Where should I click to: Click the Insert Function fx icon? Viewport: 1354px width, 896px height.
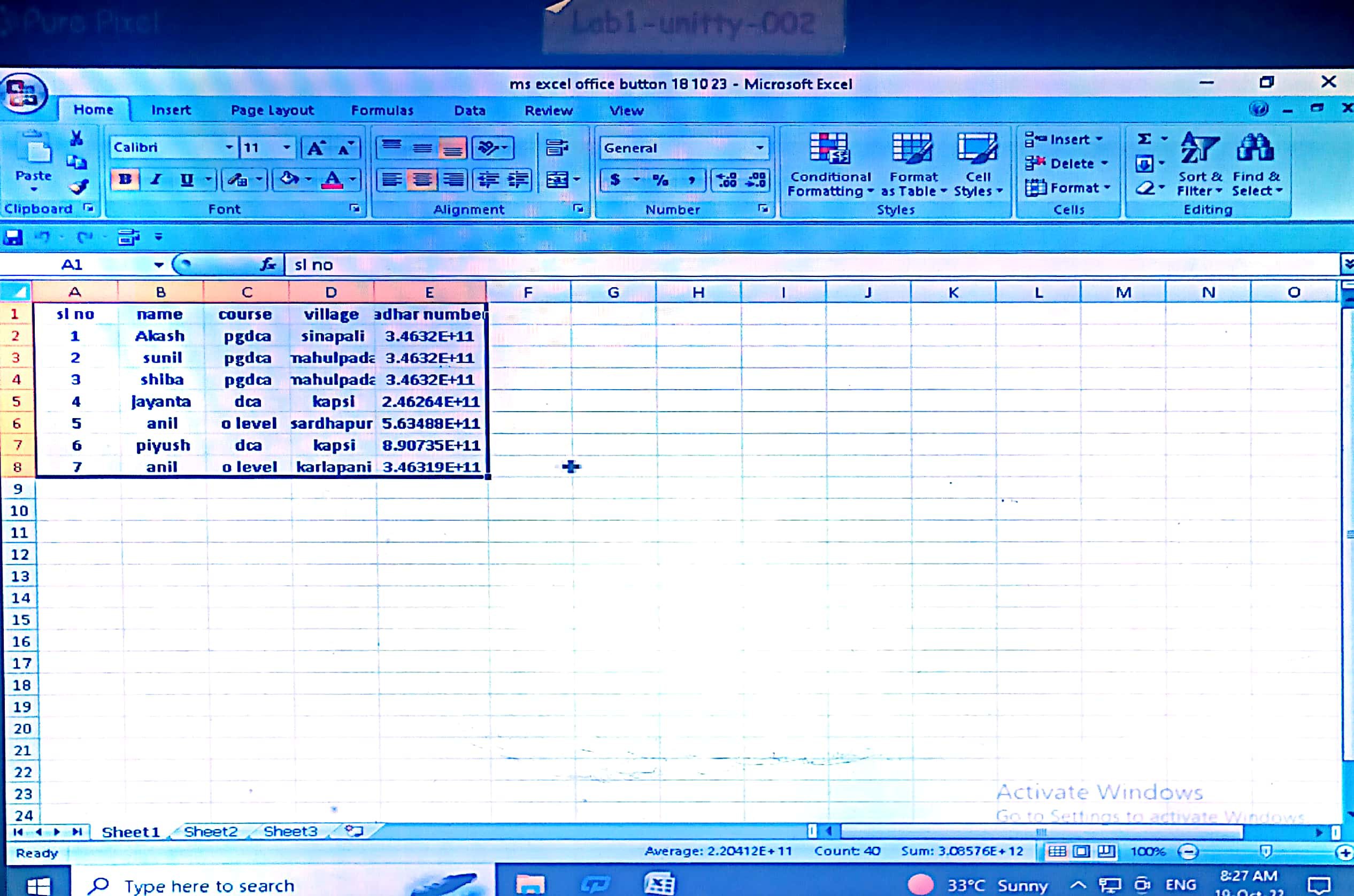(x=267, y=264)
